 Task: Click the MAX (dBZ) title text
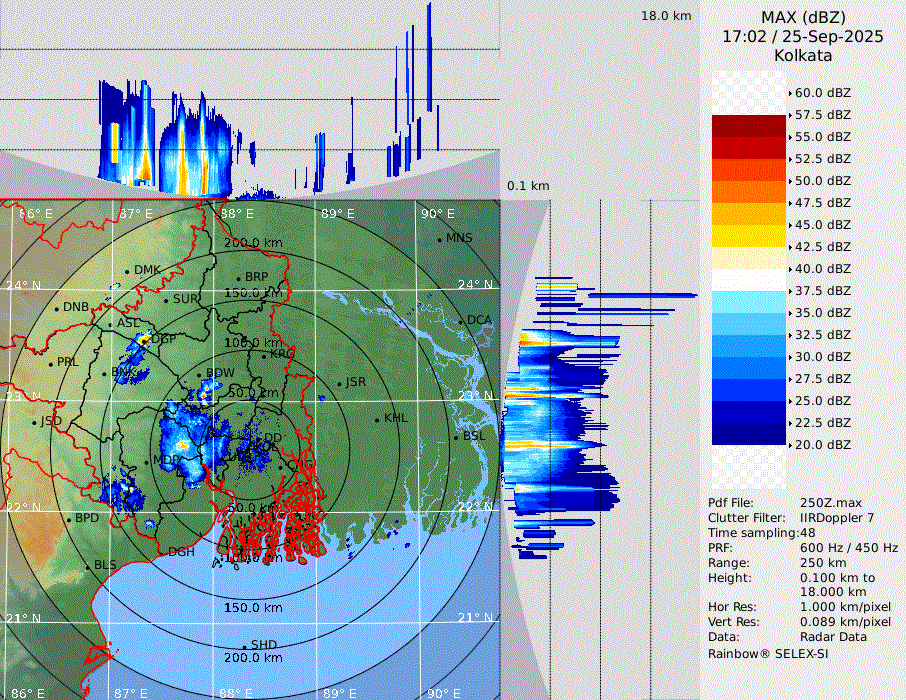coord(803,17)
